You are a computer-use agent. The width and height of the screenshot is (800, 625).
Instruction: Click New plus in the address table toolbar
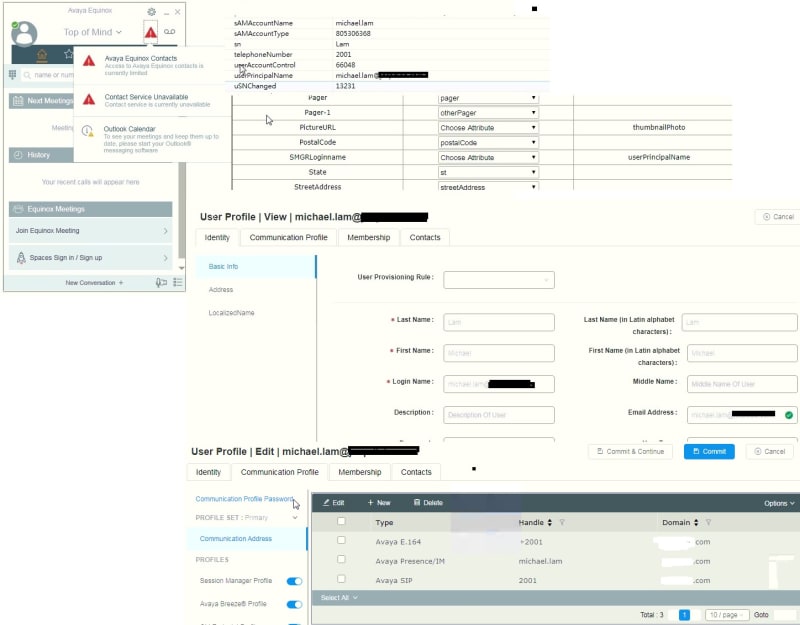tap(379, 503)
